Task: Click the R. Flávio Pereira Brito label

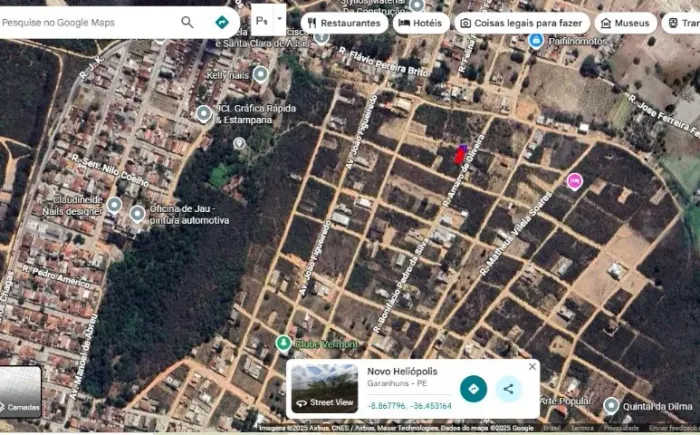Action: 383,61
